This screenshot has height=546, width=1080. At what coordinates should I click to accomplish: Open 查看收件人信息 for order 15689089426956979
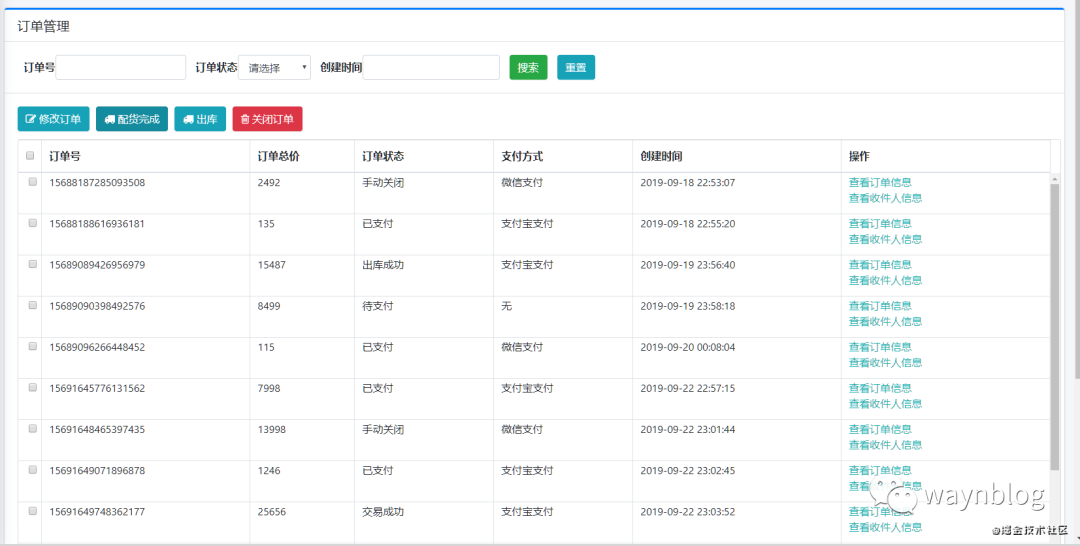coord(885,280)
